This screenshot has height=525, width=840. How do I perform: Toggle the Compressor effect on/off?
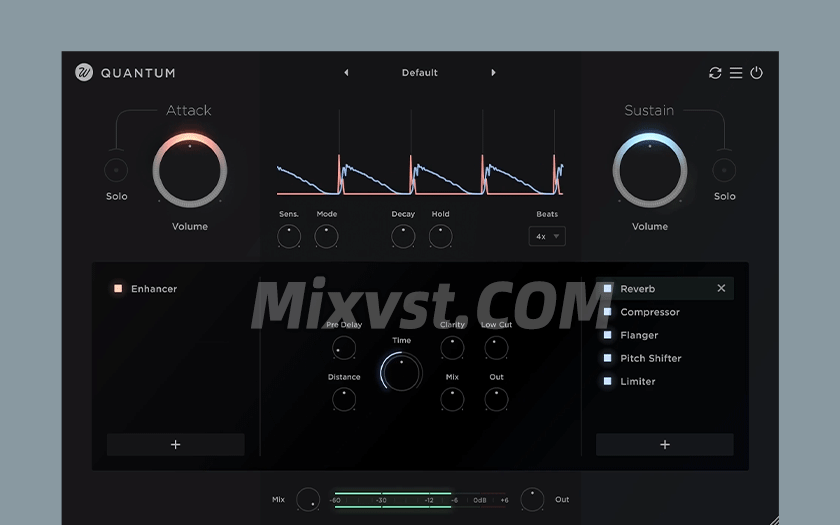tap(607, 312)
